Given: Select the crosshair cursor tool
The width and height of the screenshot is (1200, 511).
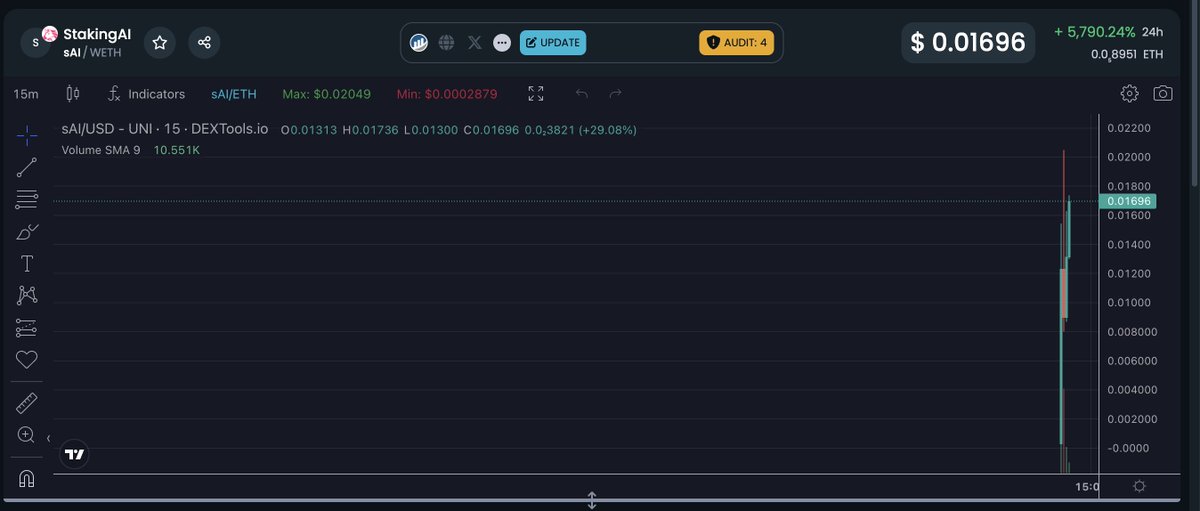Looking at the screenshot, I should 27,135.
